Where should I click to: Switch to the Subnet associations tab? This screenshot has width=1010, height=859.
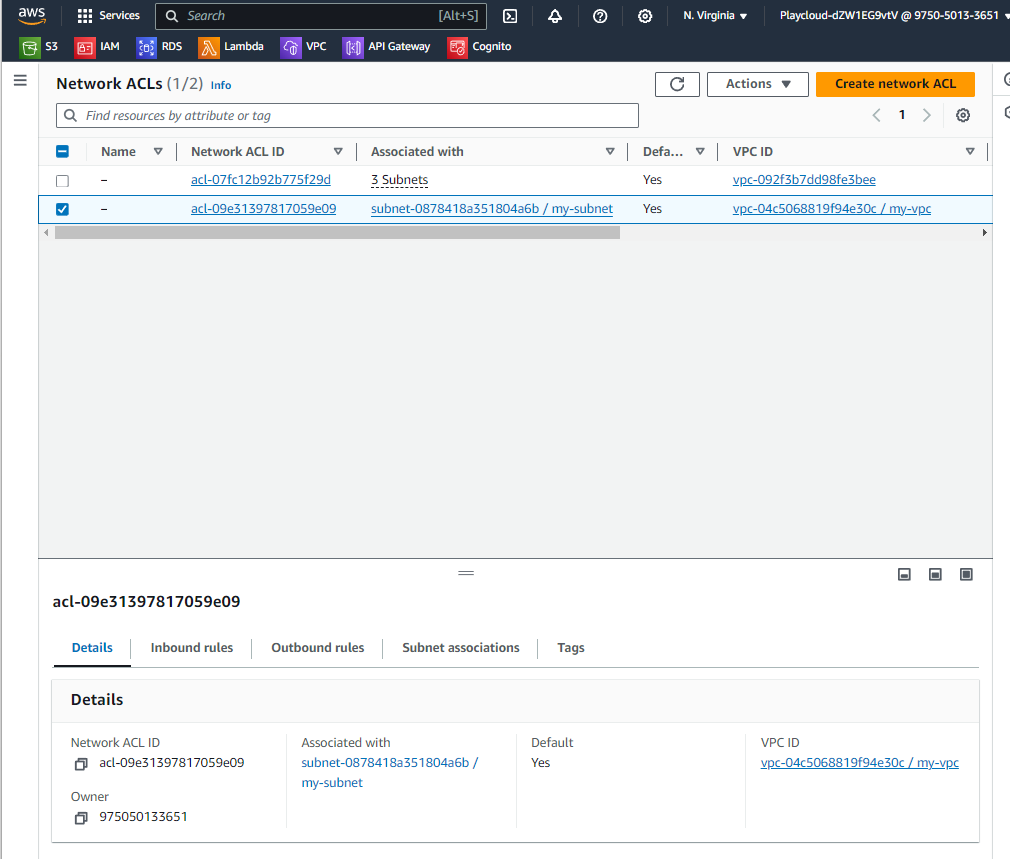461,648
